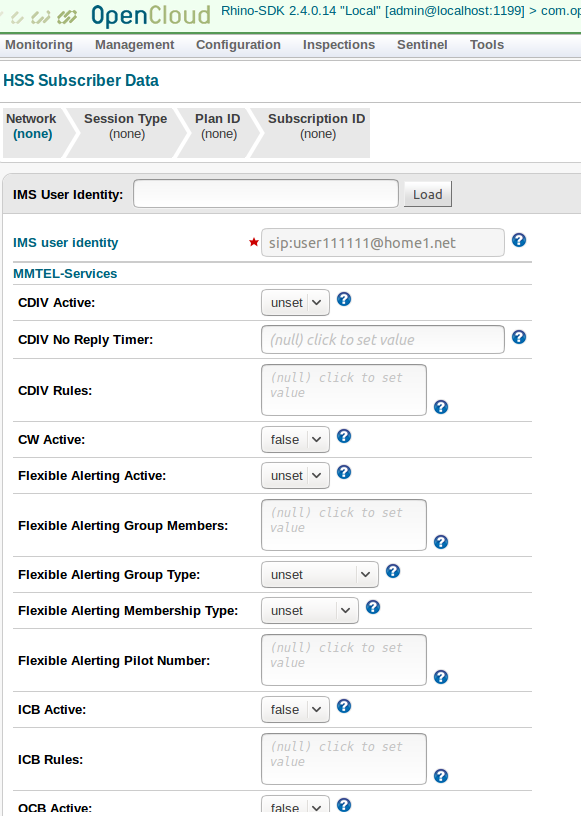Click the CDIV Rules value area

pyautogui.click(x=343, y=386)
